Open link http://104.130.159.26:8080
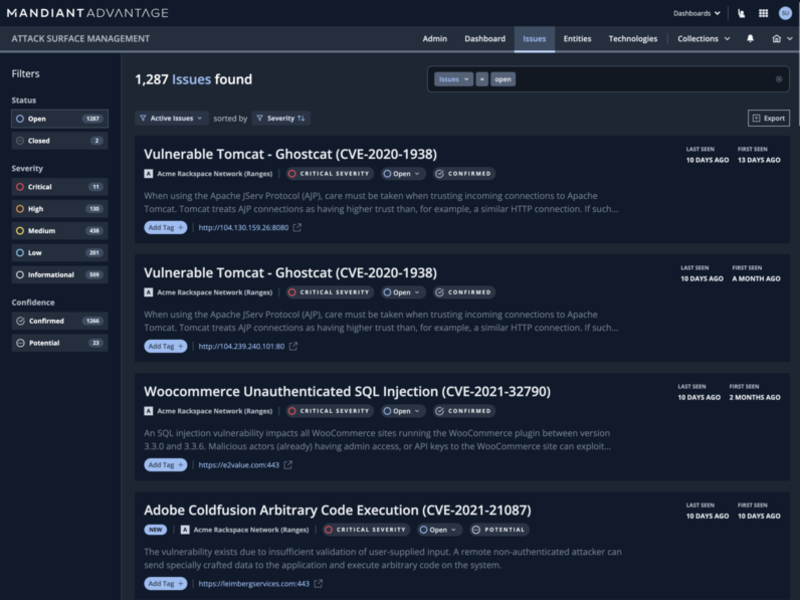This screenshot has height=600, width=800. [243, 228]
